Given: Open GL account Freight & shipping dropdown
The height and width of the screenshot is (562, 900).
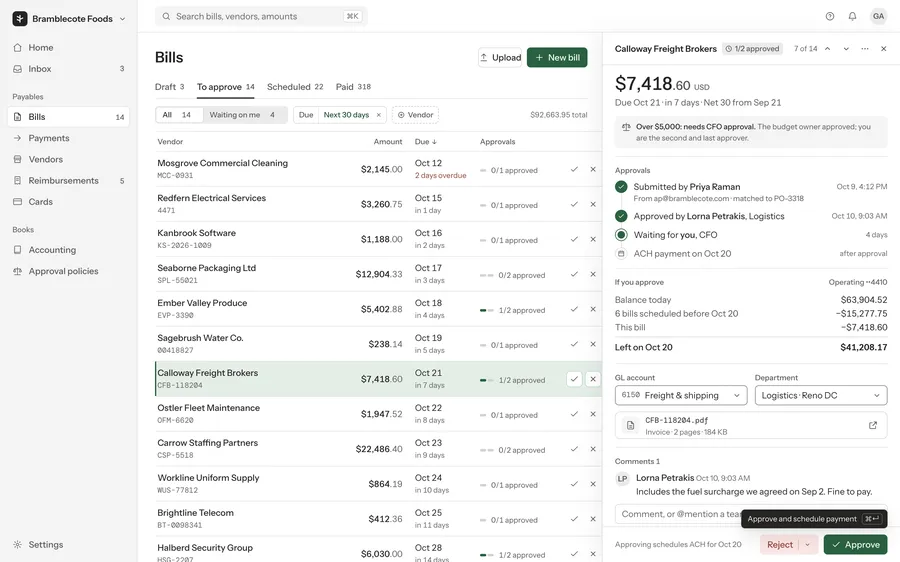Looking at the screenshot, I should pos(681,396).
